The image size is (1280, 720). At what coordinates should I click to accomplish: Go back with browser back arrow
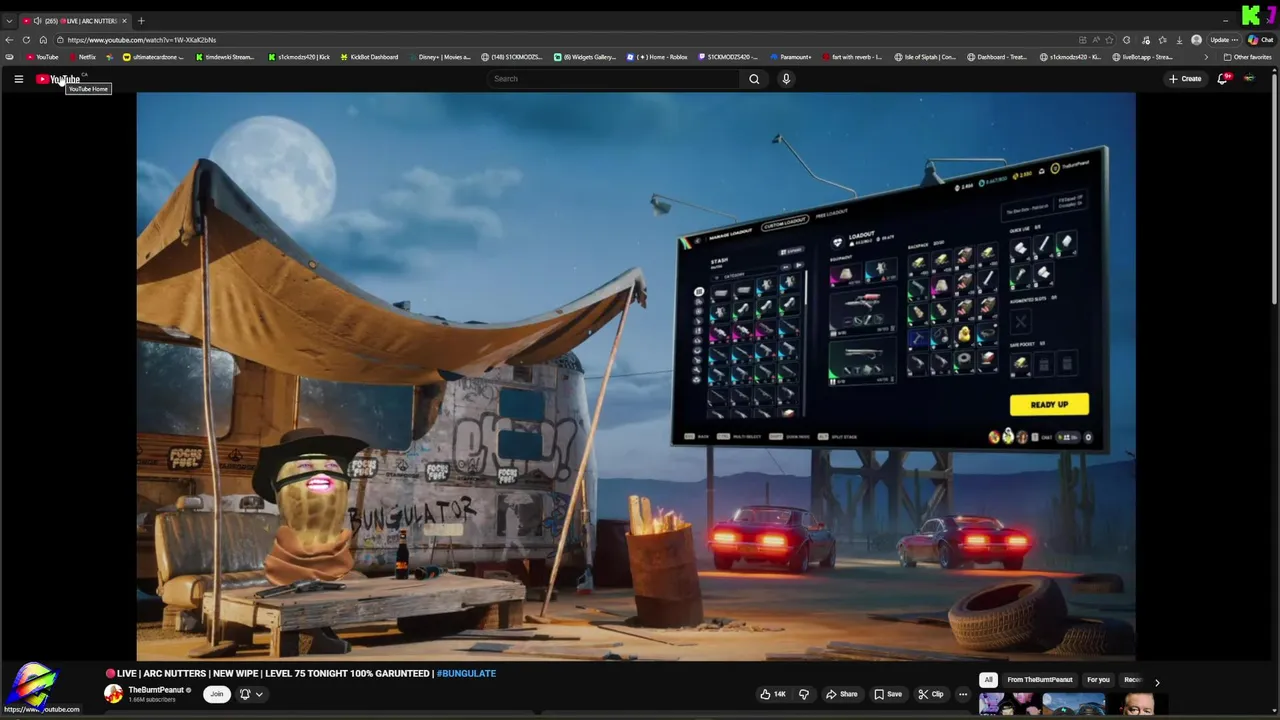point(10,40)
